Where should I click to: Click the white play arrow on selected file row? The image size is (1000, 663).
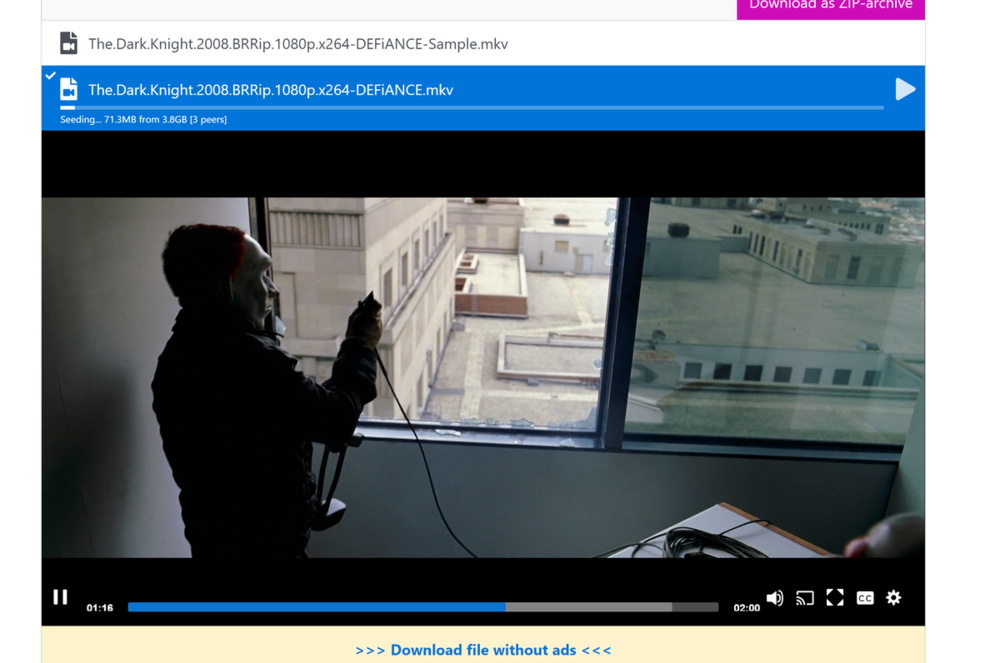coord(904,89)
